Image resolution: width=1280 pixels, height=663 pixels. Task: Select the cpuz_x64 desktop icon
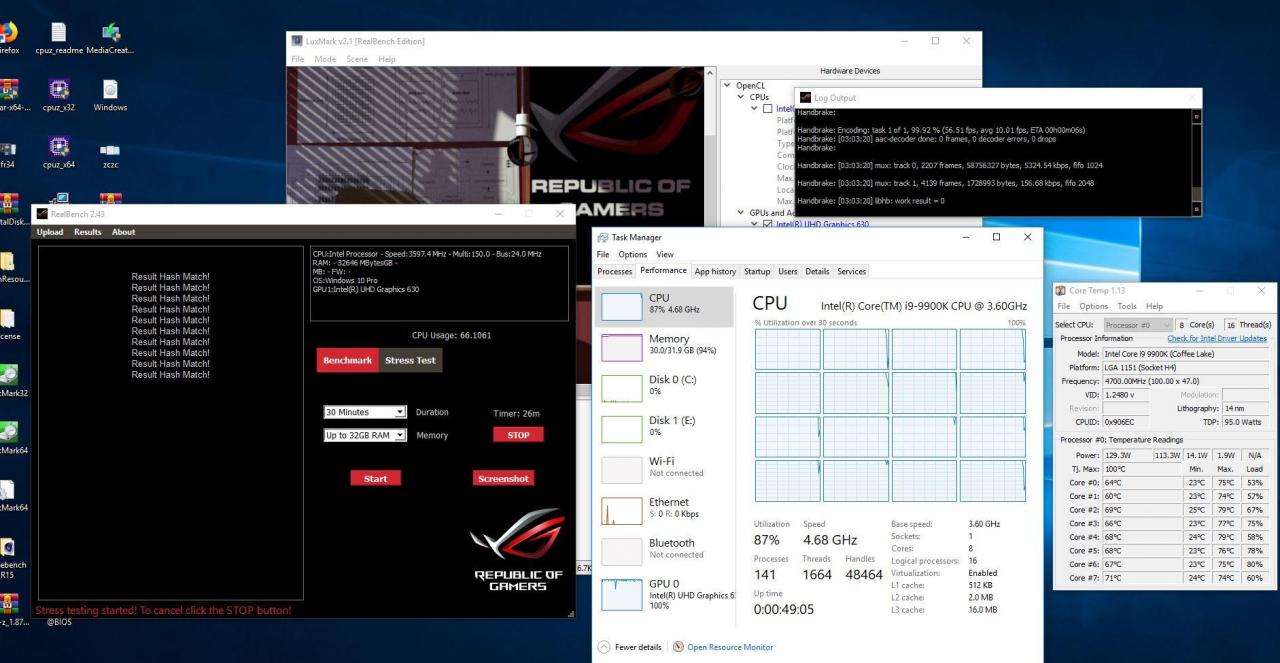[x=58, y=152]
